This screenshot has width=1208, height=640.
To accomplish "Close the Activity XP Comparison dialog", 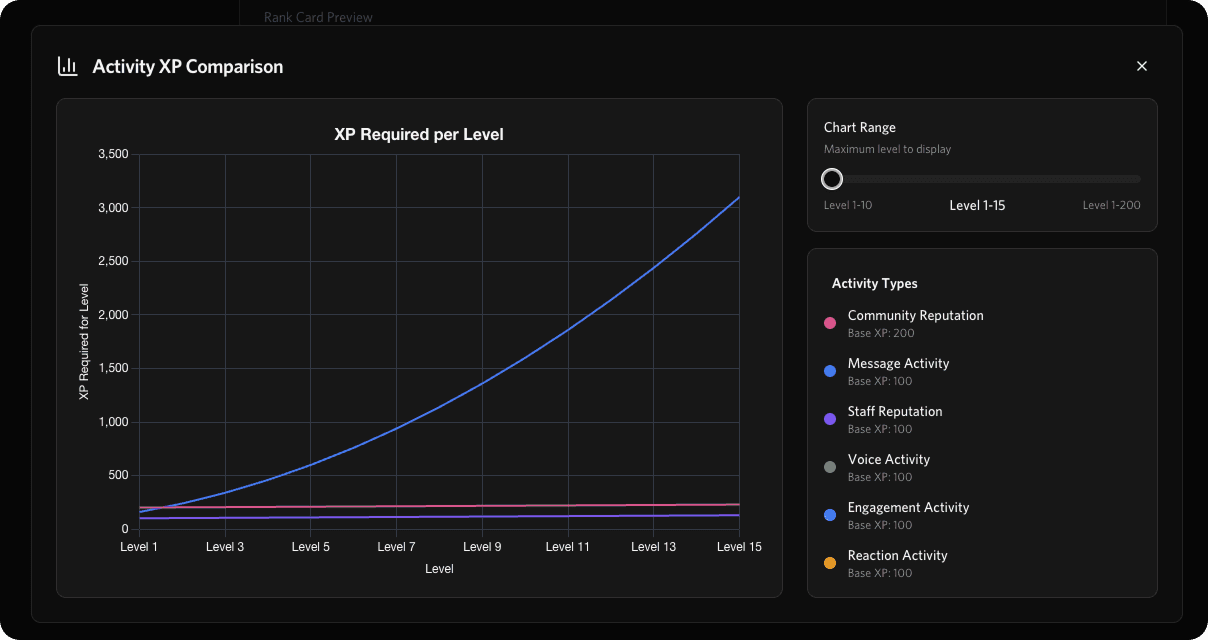I will 1142,66.
